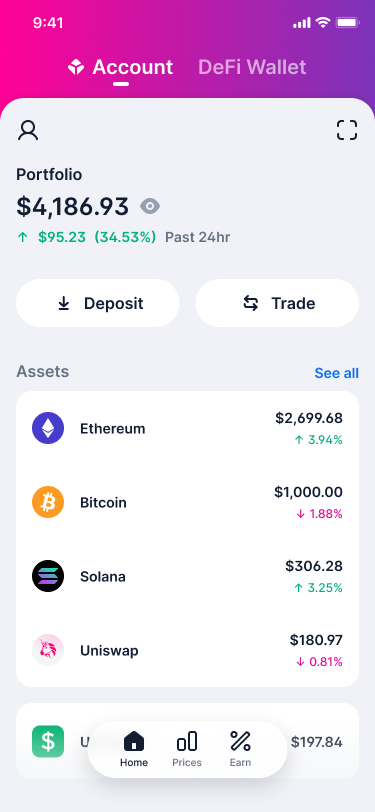This screenshot has width=375, height=812.
Task: Tap the Trade button
Action: click(x=277, y=303)
